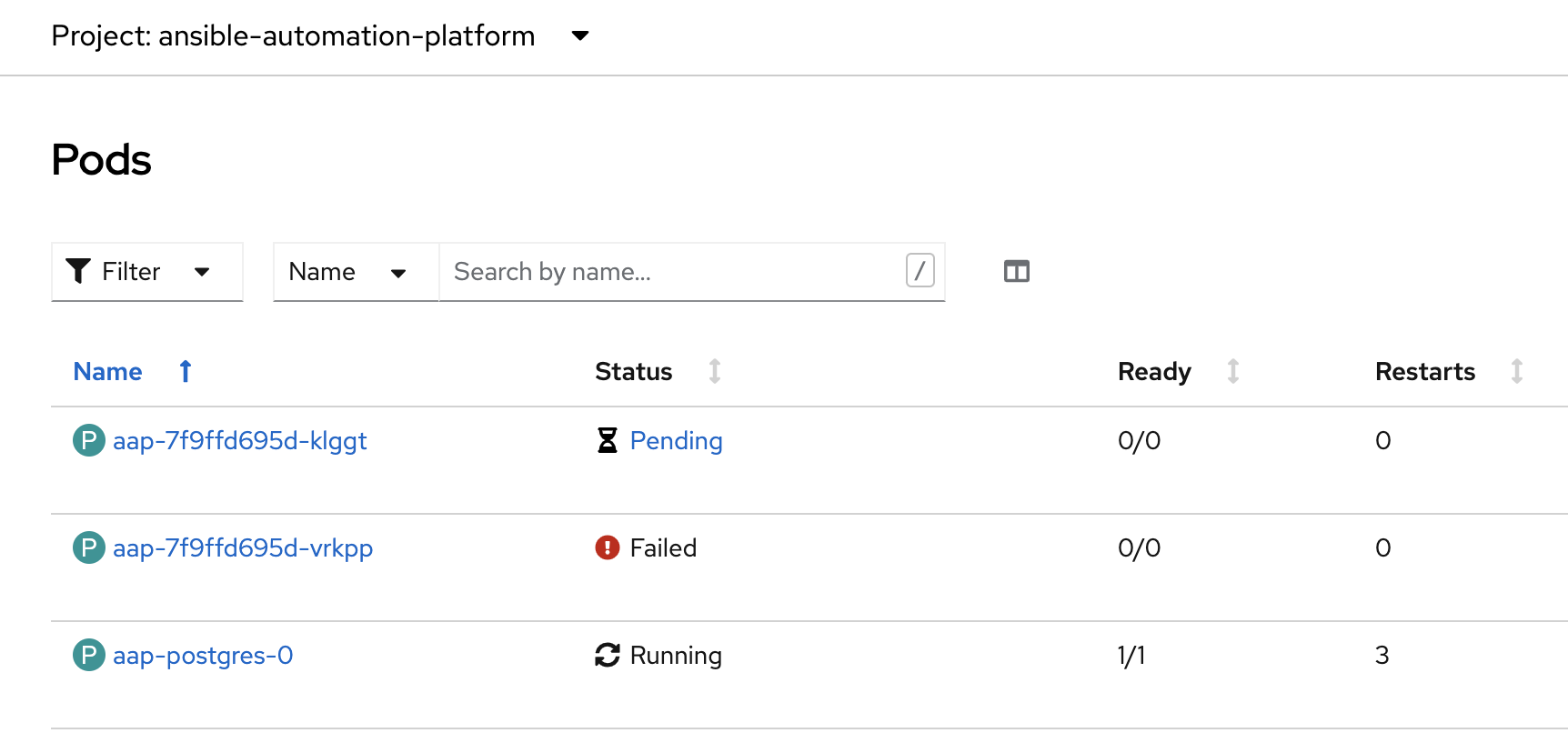Sort pods by Status column arrows
Viewport: 1568px width, 733px height.
click(715, 372)
